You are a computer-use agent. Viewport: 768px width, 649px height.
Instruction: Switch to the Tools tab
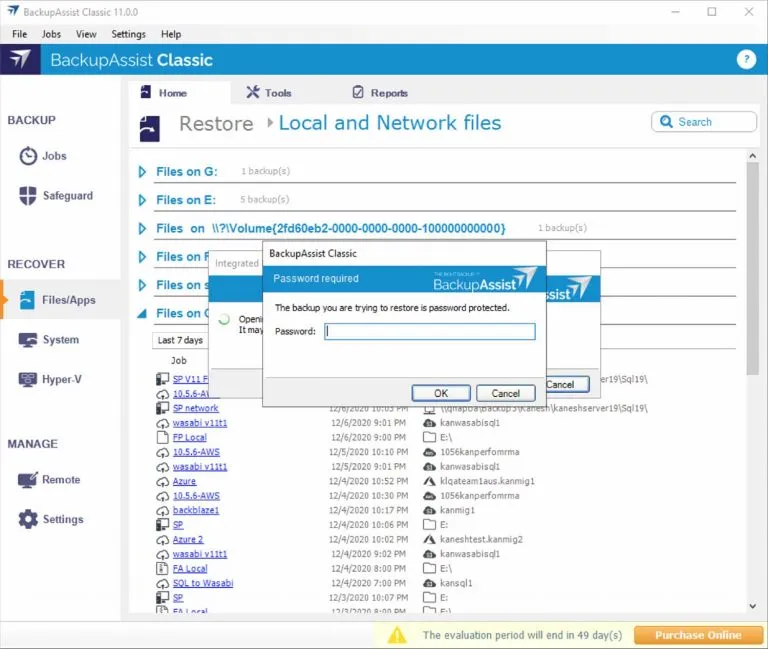click(269, 93)
